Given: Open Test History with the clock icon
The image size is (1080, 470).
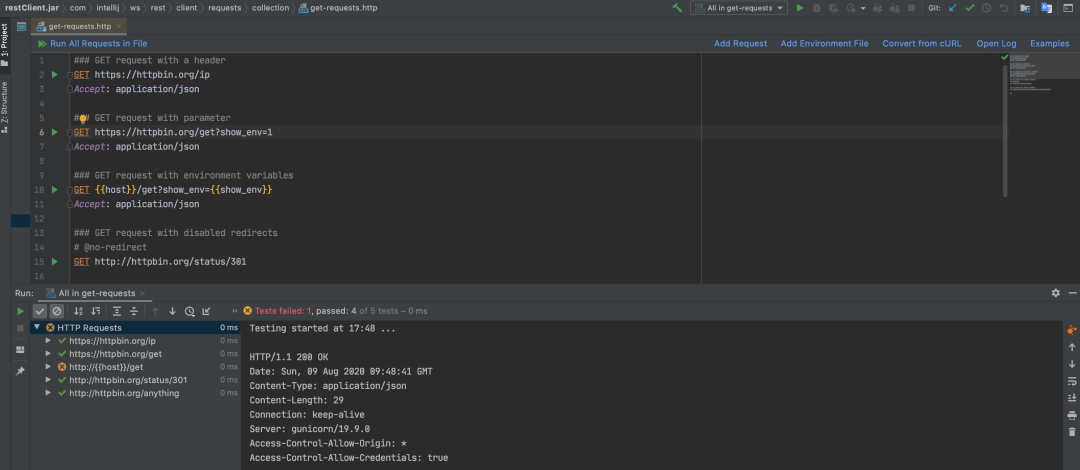Looking at the screenshot, I should point(189,311).
